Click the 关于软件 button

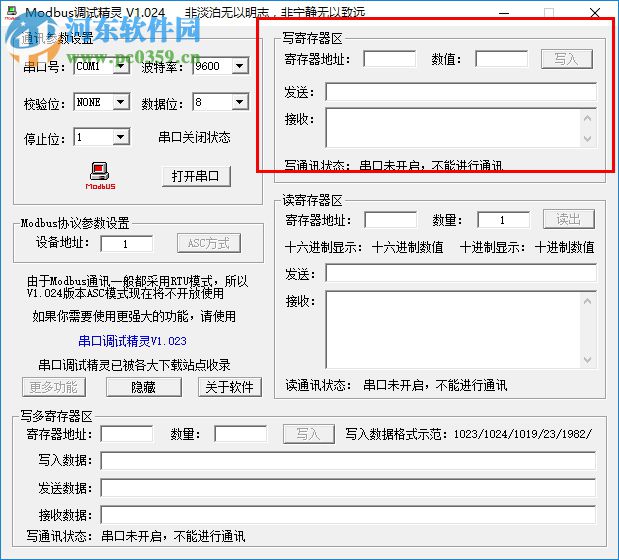[230, 387]
